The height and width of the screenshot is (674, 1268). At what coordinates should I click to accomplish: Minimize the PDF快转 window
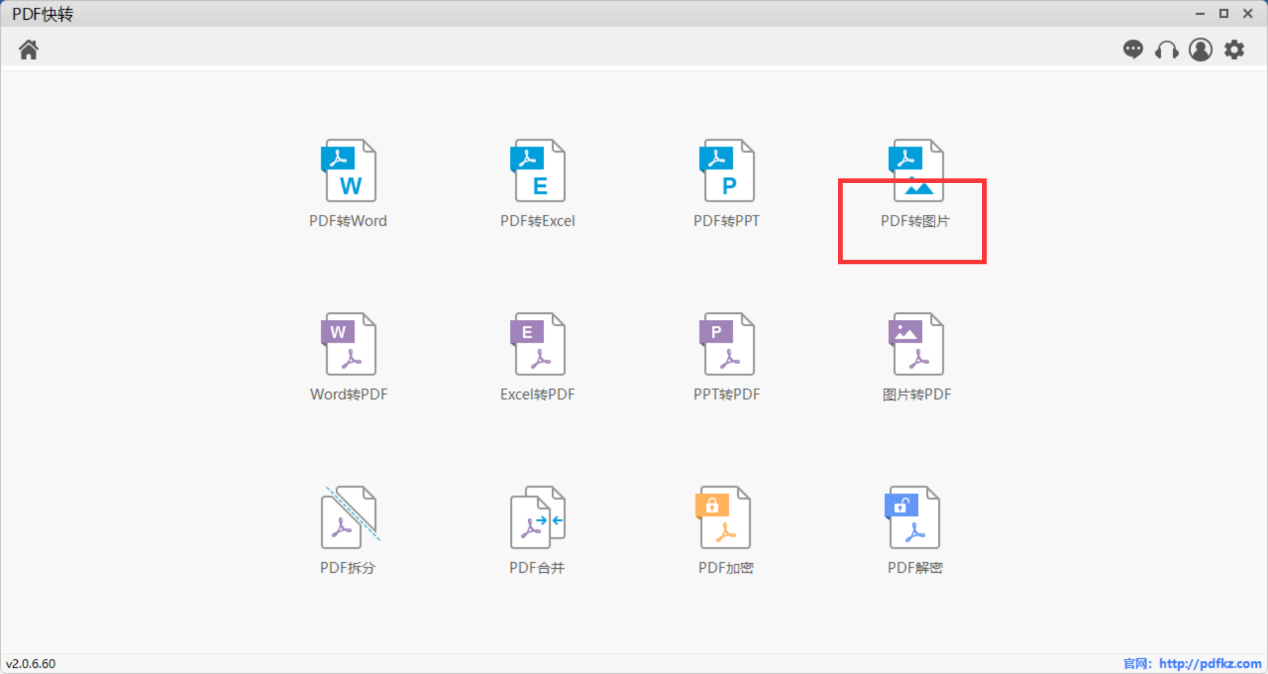pos(1200,14)
